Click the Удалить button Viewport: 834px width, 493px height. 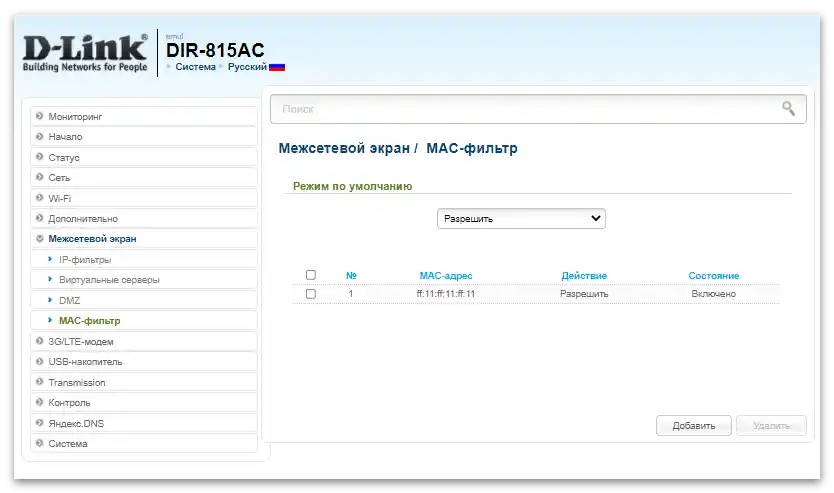coord(771,425)
